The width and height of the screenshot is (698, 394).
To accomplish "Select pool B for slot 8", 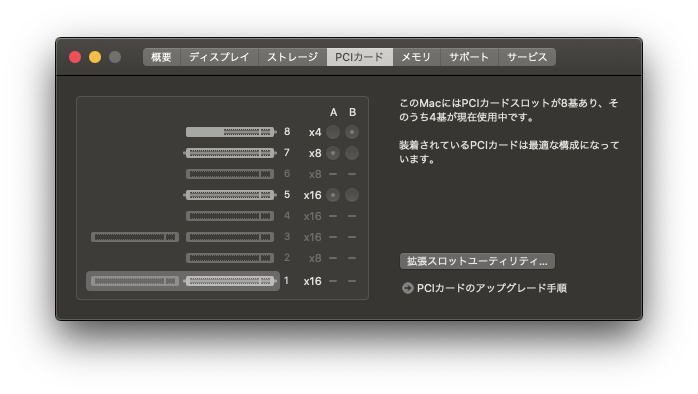I will [x=352, y=132].
